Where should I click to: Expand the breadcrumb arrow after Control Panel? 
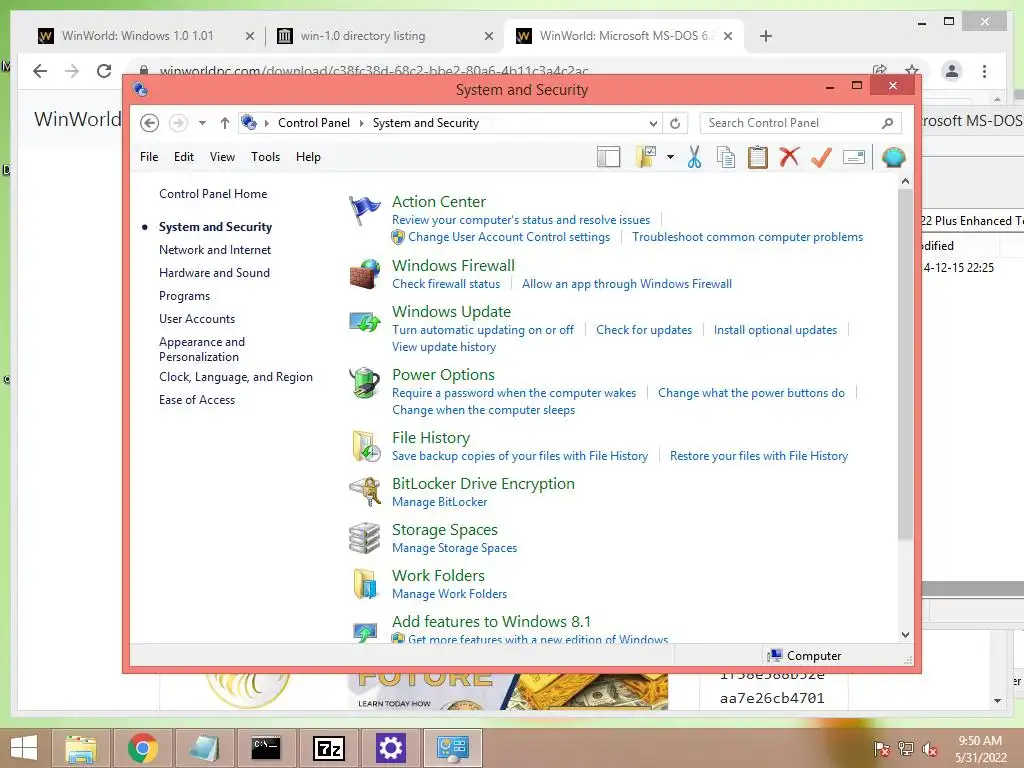(x=361, y=123)
